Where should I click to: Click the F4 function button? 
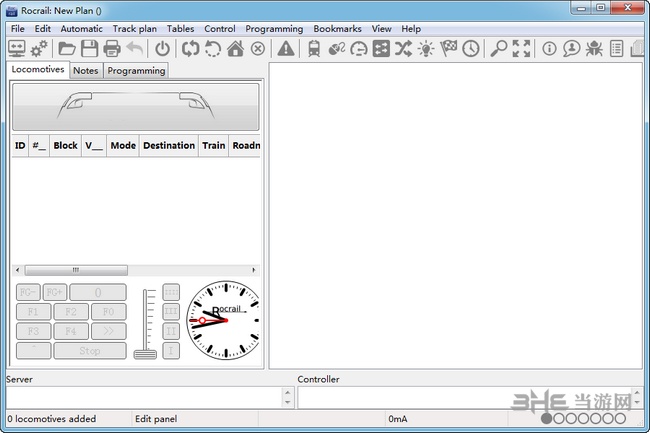[71, 331]
